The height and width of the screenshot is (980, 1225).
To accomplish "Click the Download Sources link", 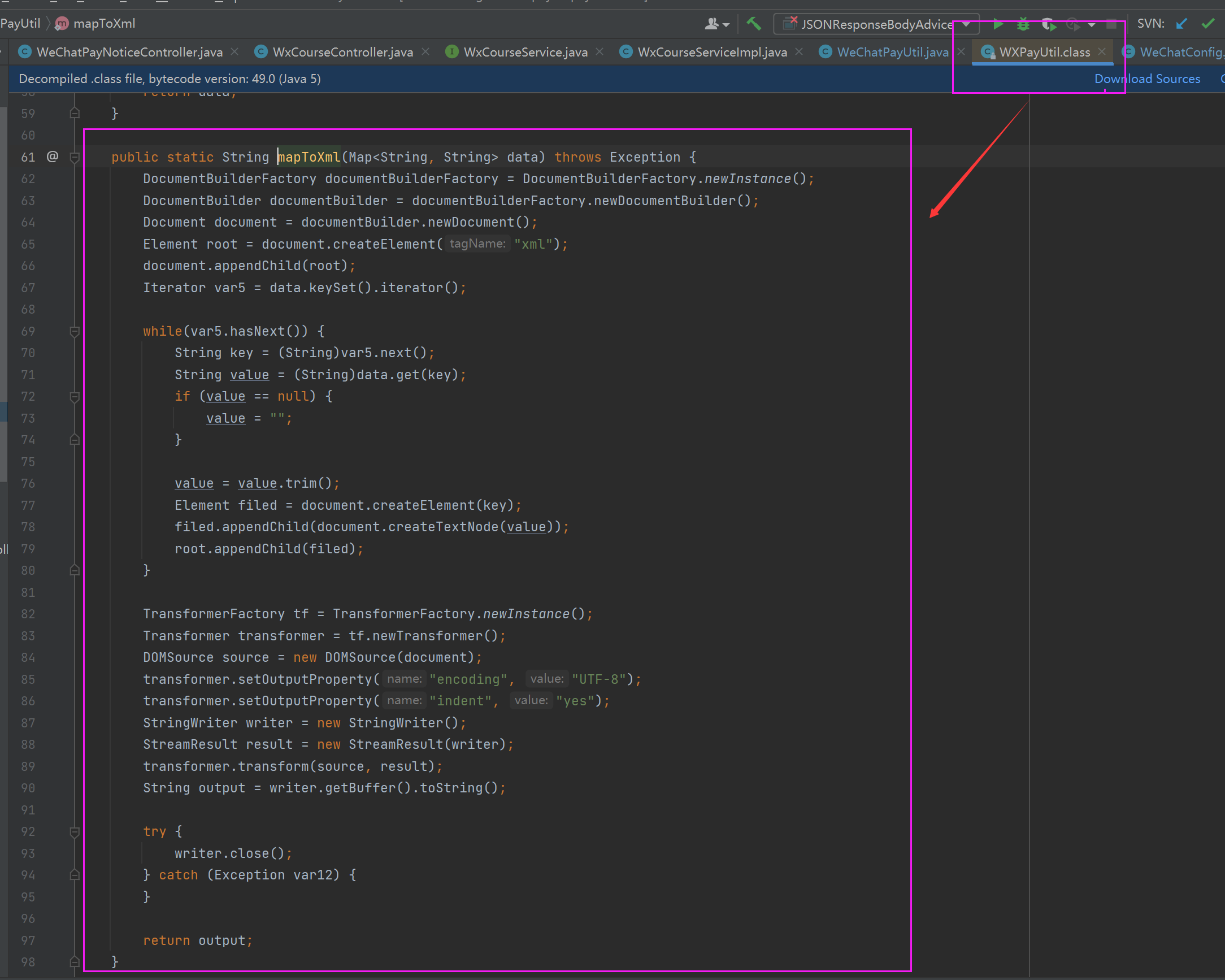I will (1147, 79).
